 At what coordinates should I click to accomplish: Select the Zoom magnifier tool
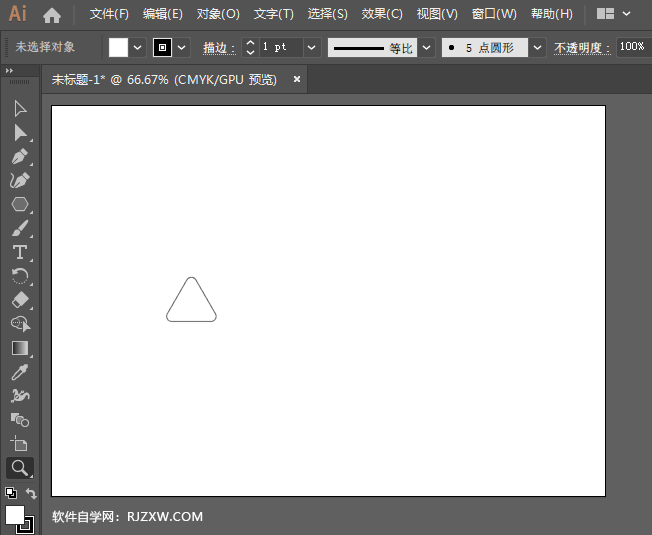[x=20, y=468]
